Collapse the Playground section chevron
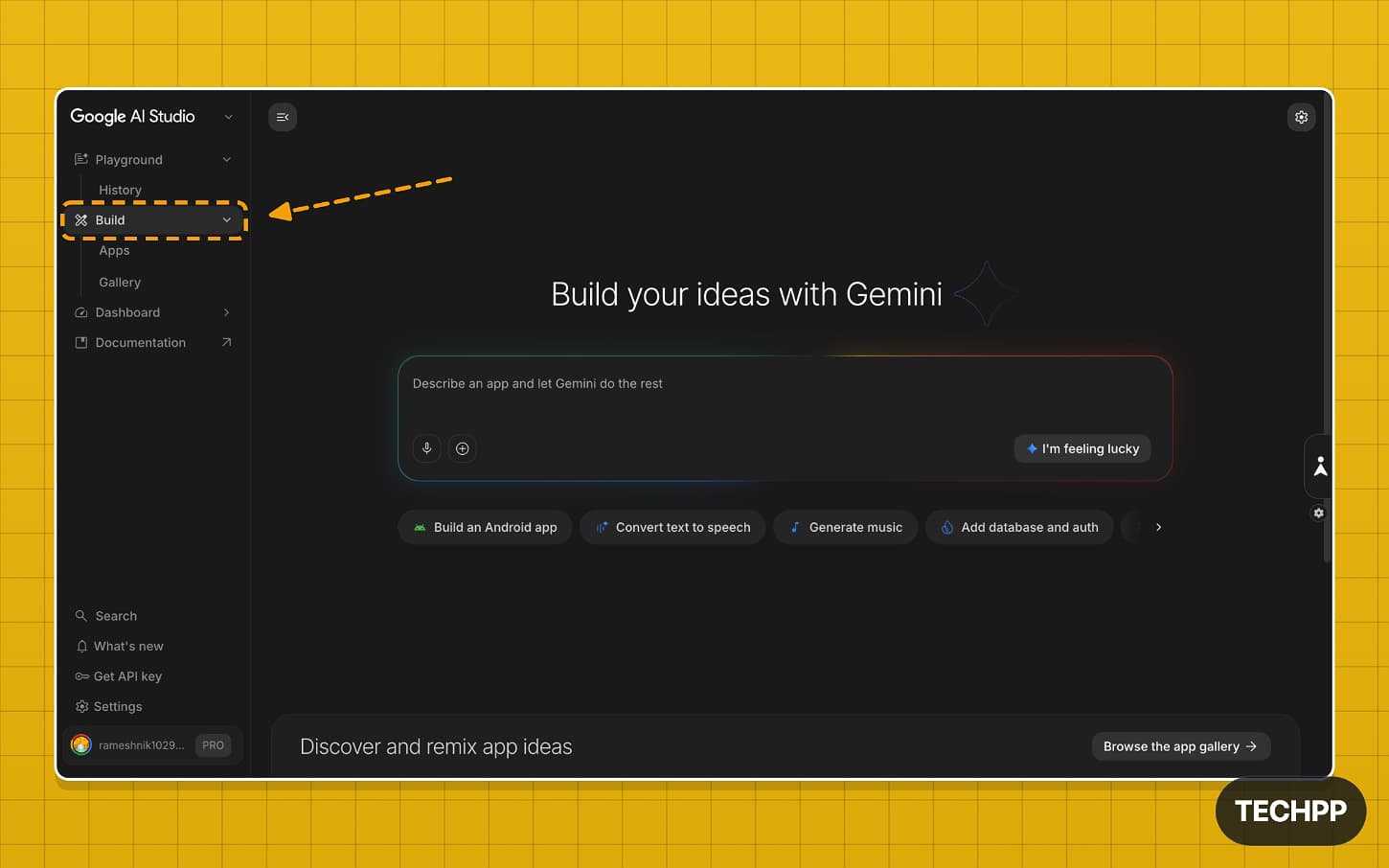1389x868 pixels. point(227,159)
